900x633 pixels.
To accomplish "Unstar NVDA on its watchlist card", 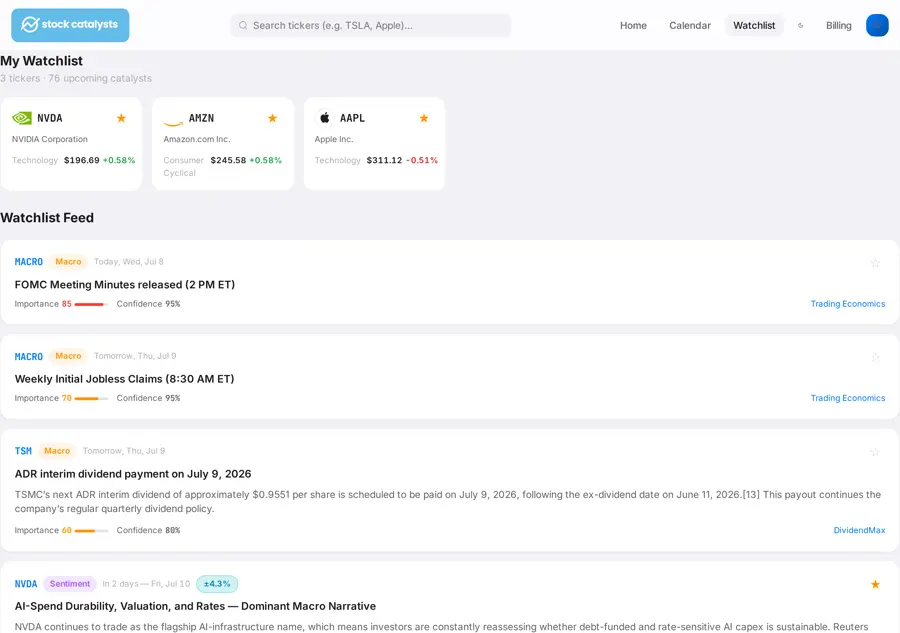I will [121, 118].
